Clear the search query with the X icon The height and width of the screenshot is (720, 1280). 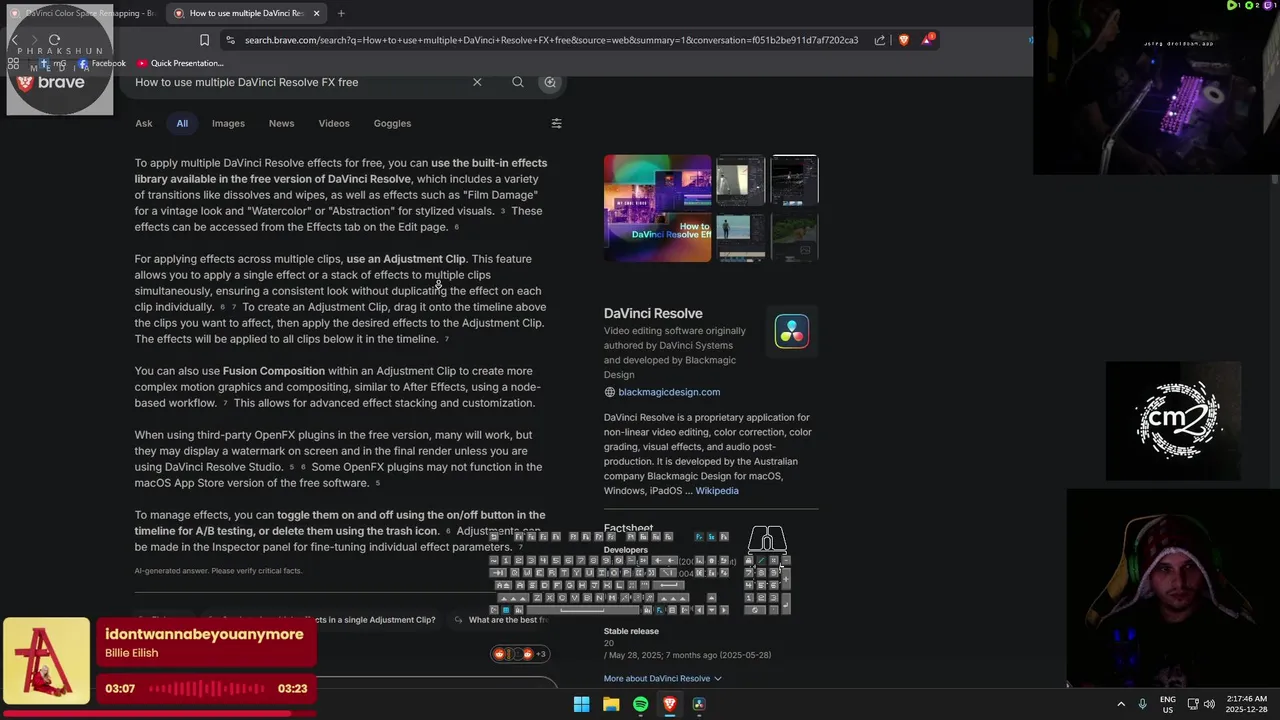click(477, 82)
